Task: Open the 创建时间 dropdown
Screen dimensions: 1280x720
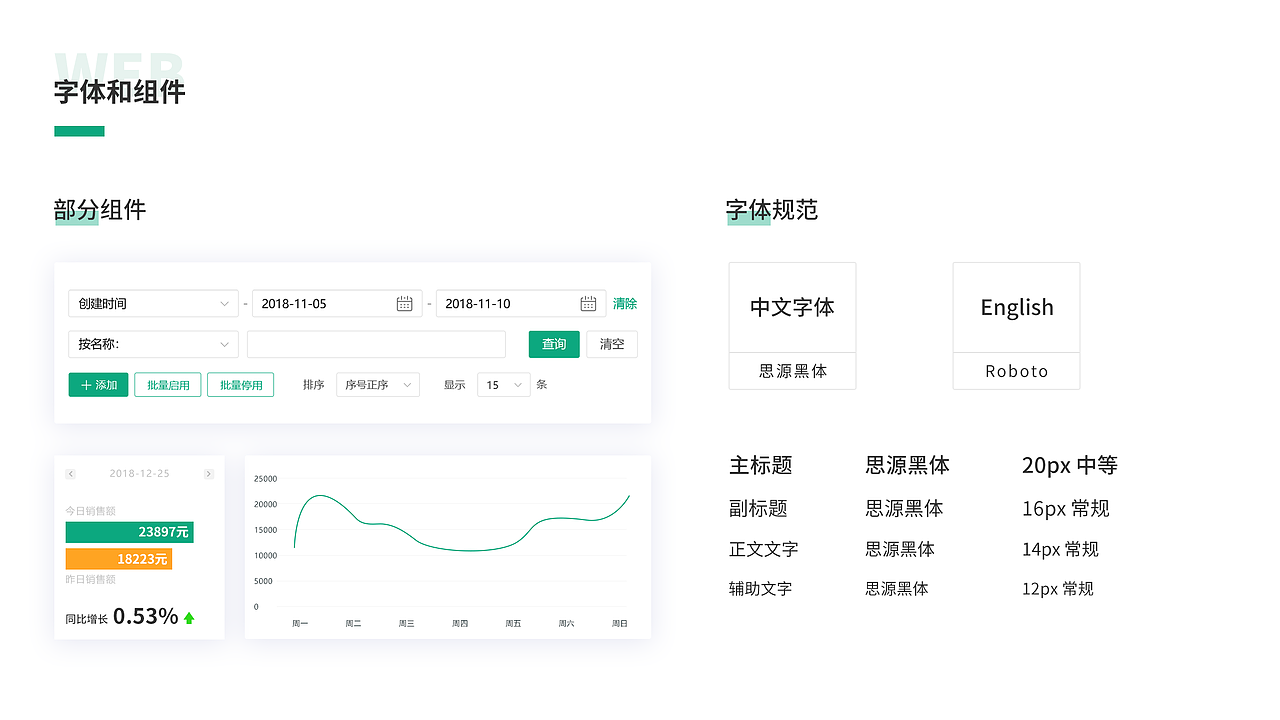Action: (x=153, y=303)
